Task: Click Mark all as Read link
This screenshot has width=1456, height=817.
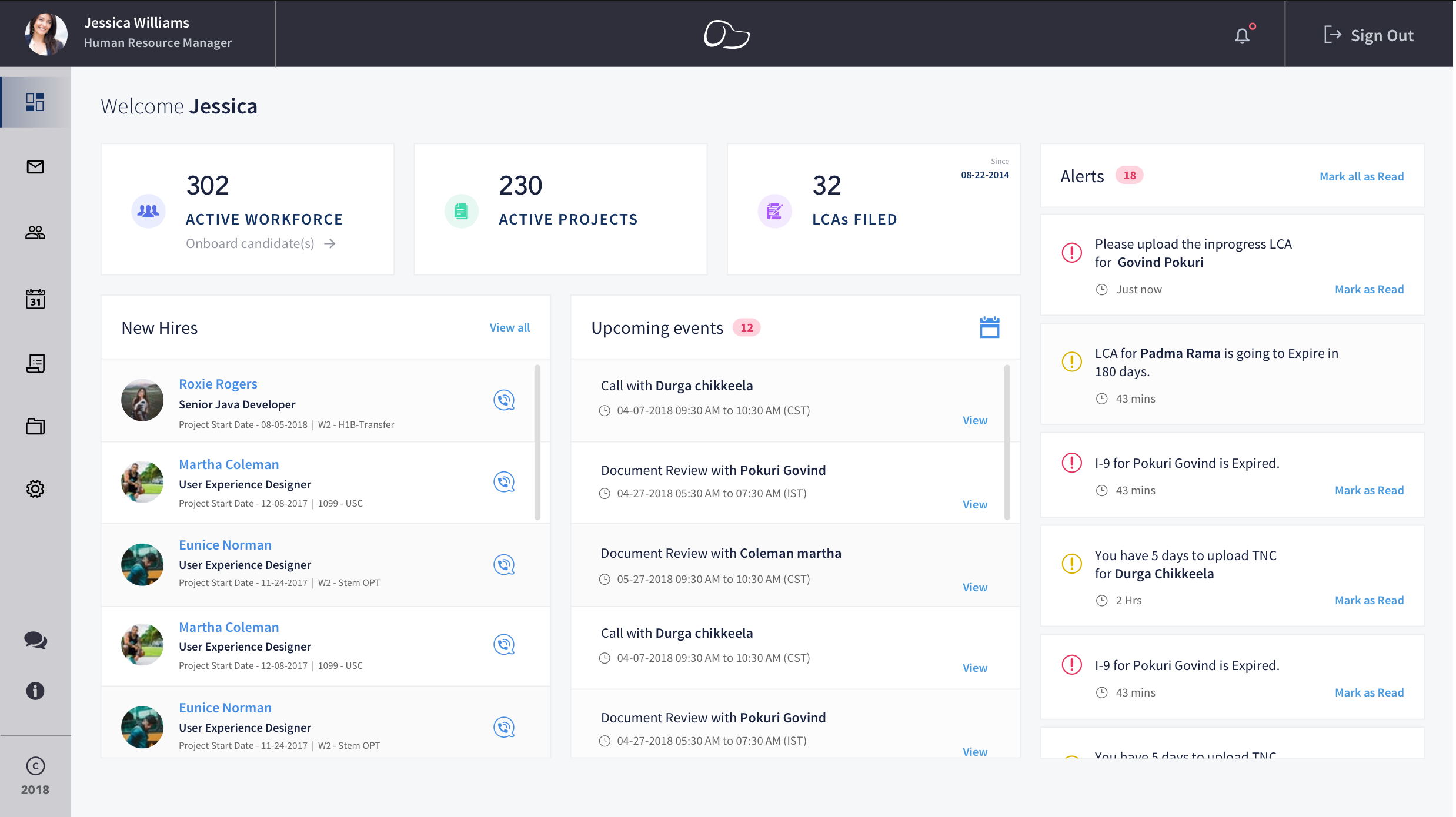Action: [1361, 176]
